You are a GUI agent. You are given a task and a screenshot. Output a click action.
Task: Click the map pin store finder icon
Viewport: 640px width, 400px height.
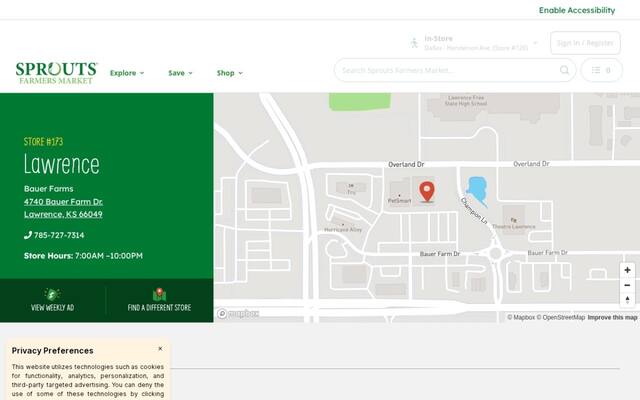pos(159,294)
